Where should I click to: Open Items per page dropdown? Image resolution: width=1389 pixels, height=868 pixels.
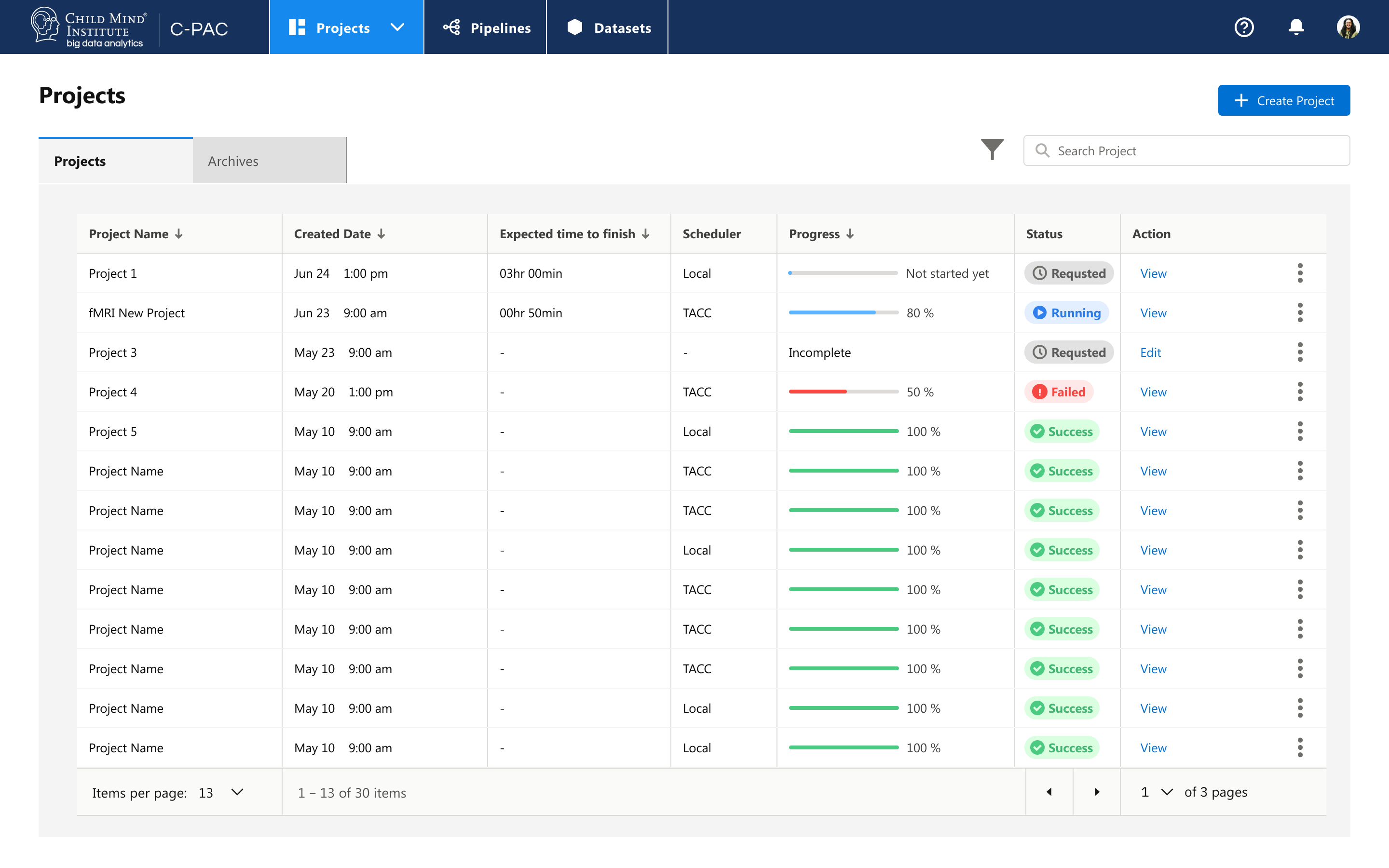[236, 792]
